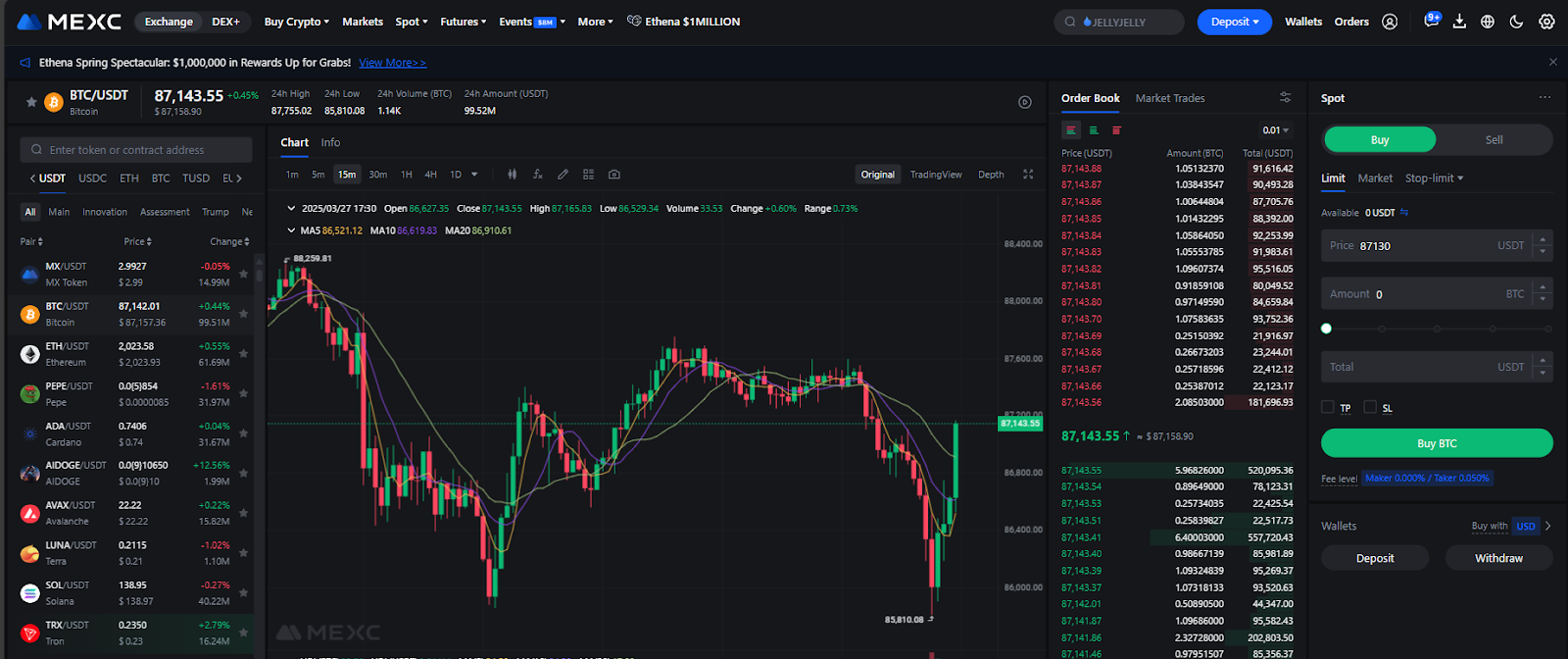Click the download app icon
Screen dimensions: 1568x659
1459,22
